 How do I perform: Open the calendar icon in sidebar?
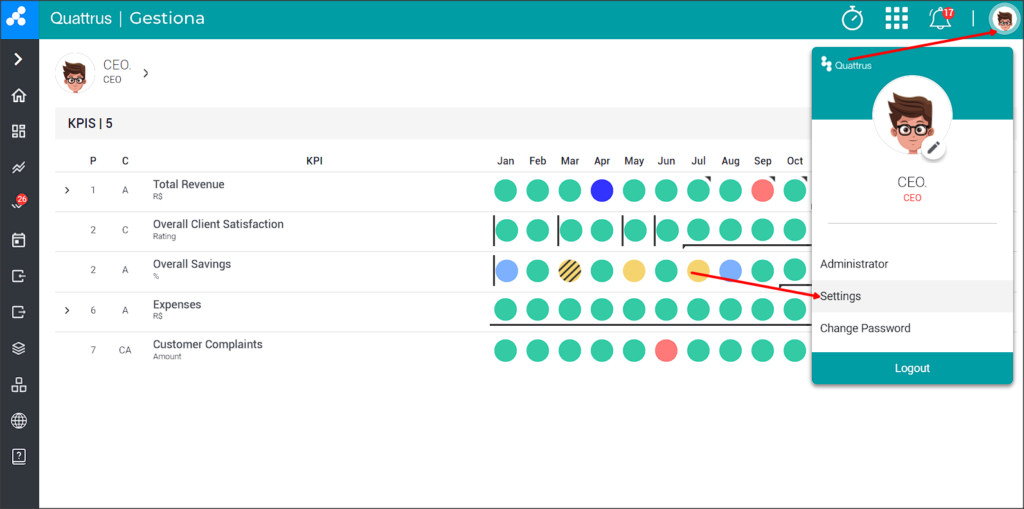click(19, 240)
